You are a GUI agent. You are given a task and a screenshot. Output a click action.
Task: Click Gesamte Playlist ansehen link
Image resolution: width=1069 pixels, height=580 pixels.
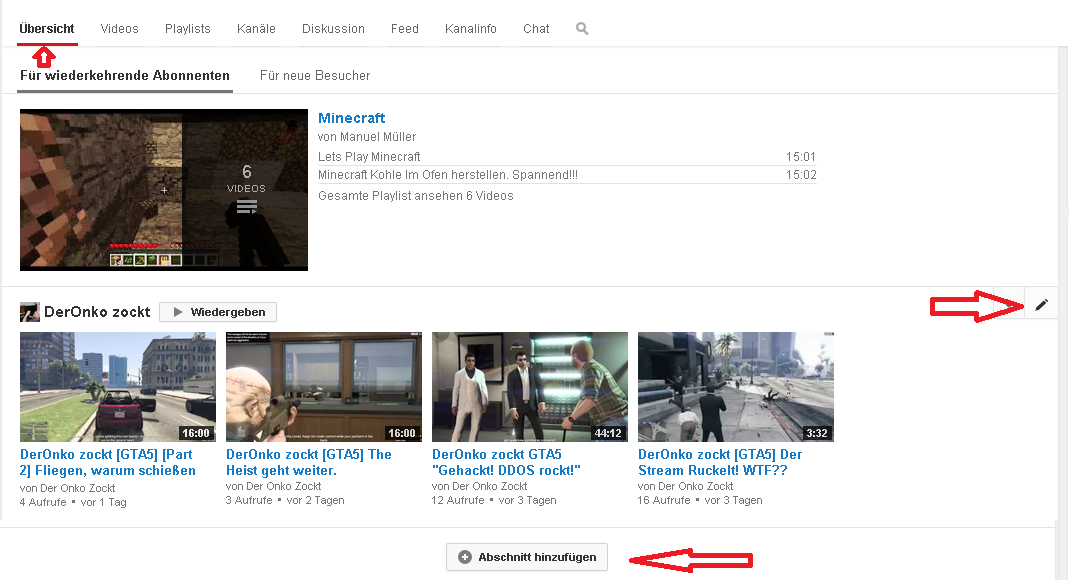pos(415,196)
